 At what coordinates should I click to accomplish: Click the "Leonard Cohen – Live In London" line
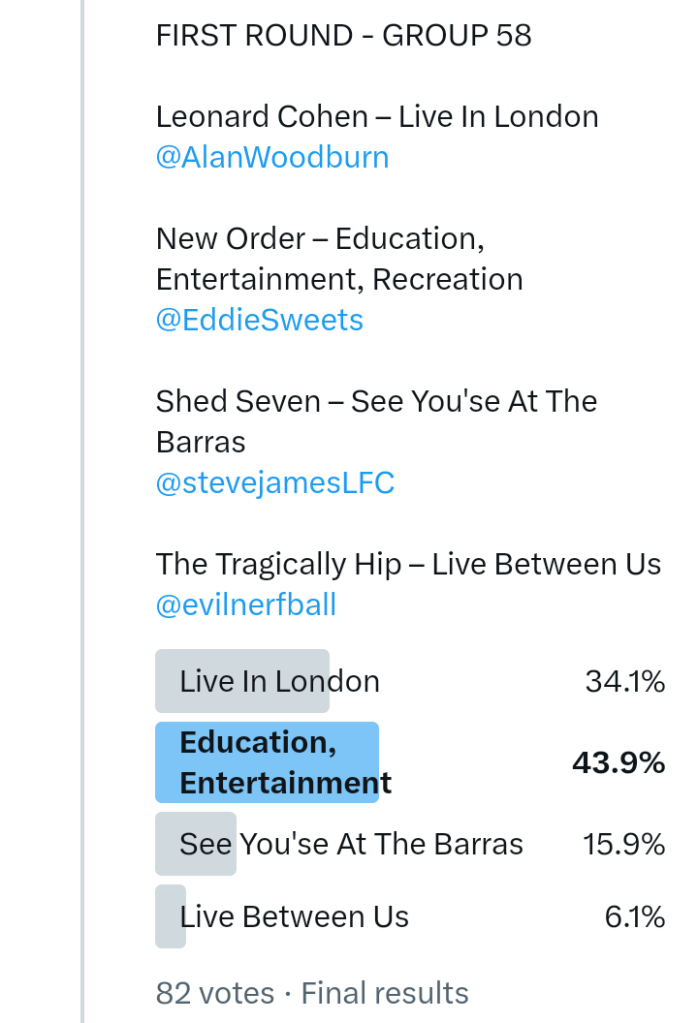click(377, 117)
